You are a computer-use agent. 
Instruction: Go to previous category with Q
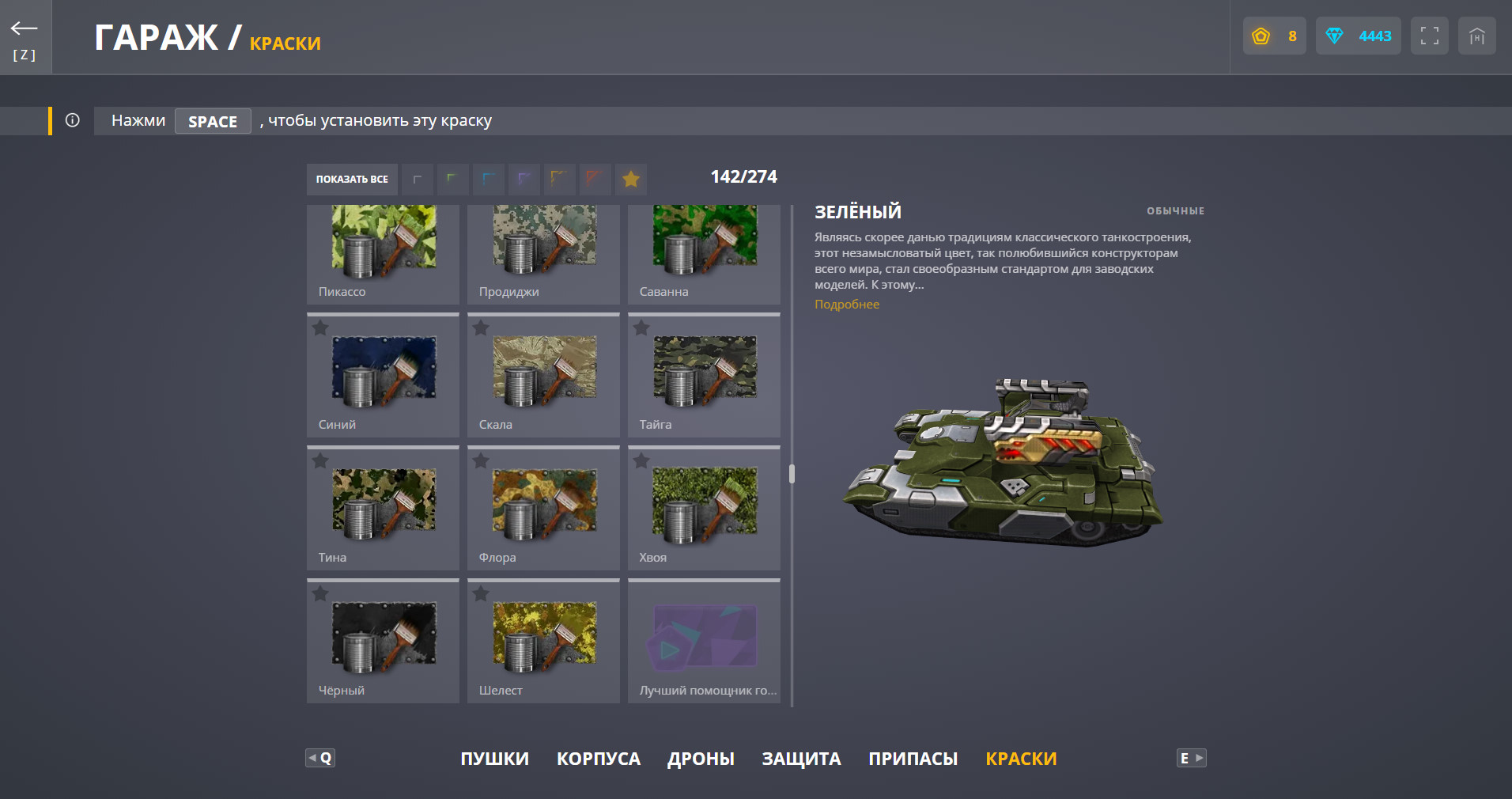click(x=320, y=758)
